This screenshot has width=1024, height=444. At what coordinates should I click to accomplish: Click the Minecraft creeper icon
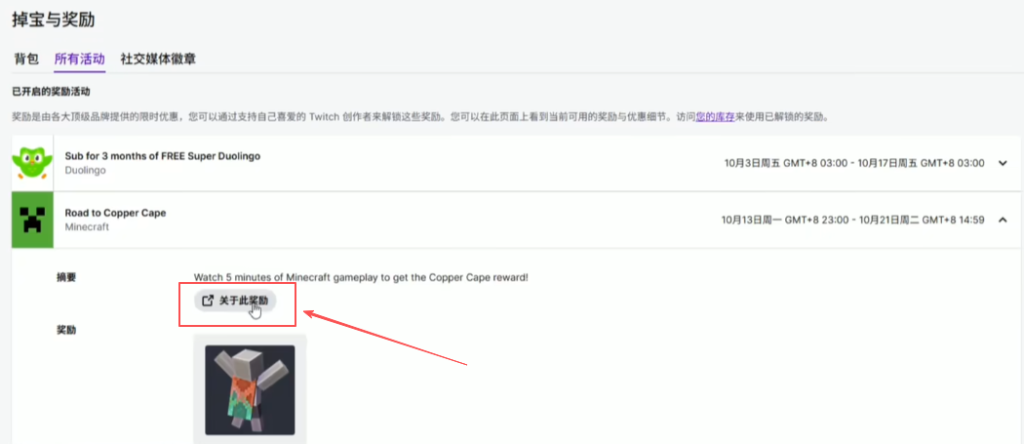(x=32, y=220)
